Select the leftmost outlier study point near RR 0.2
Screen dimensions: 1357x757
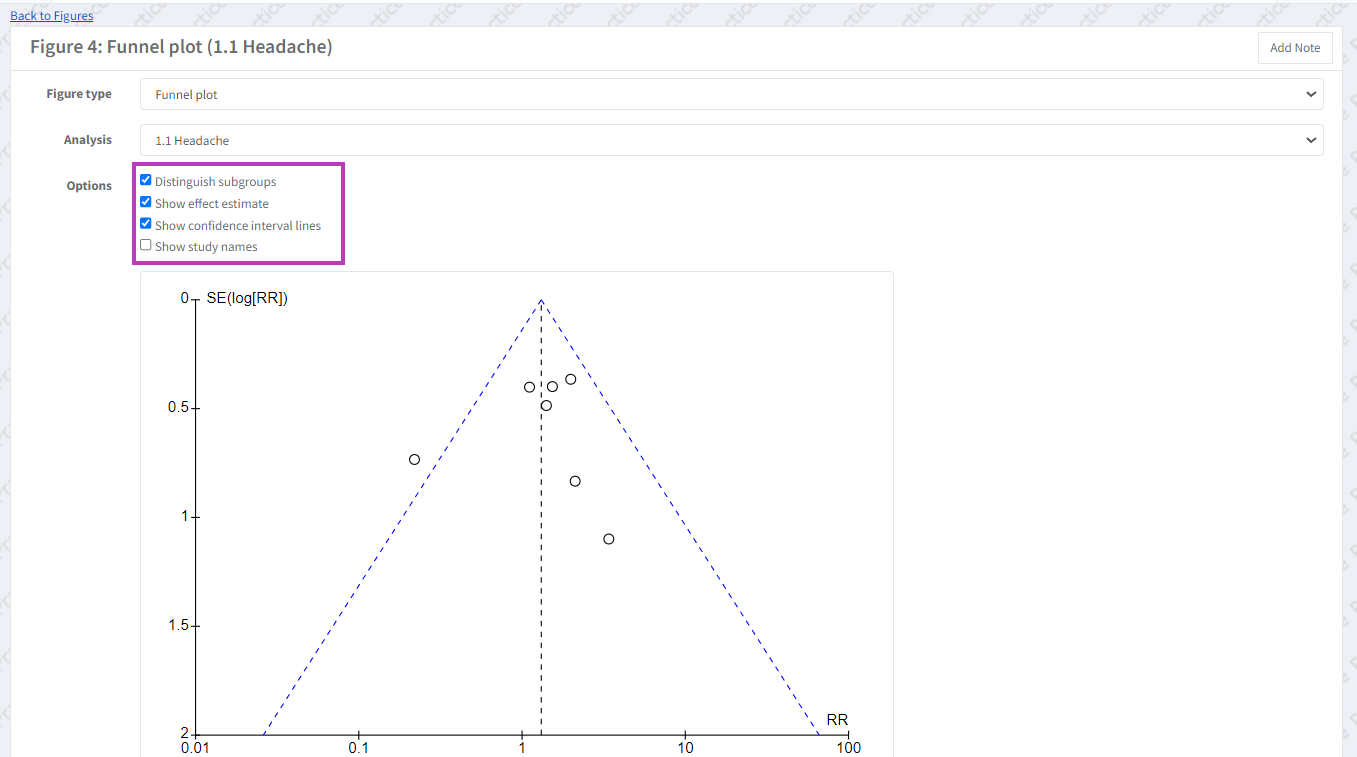[414, 460]
